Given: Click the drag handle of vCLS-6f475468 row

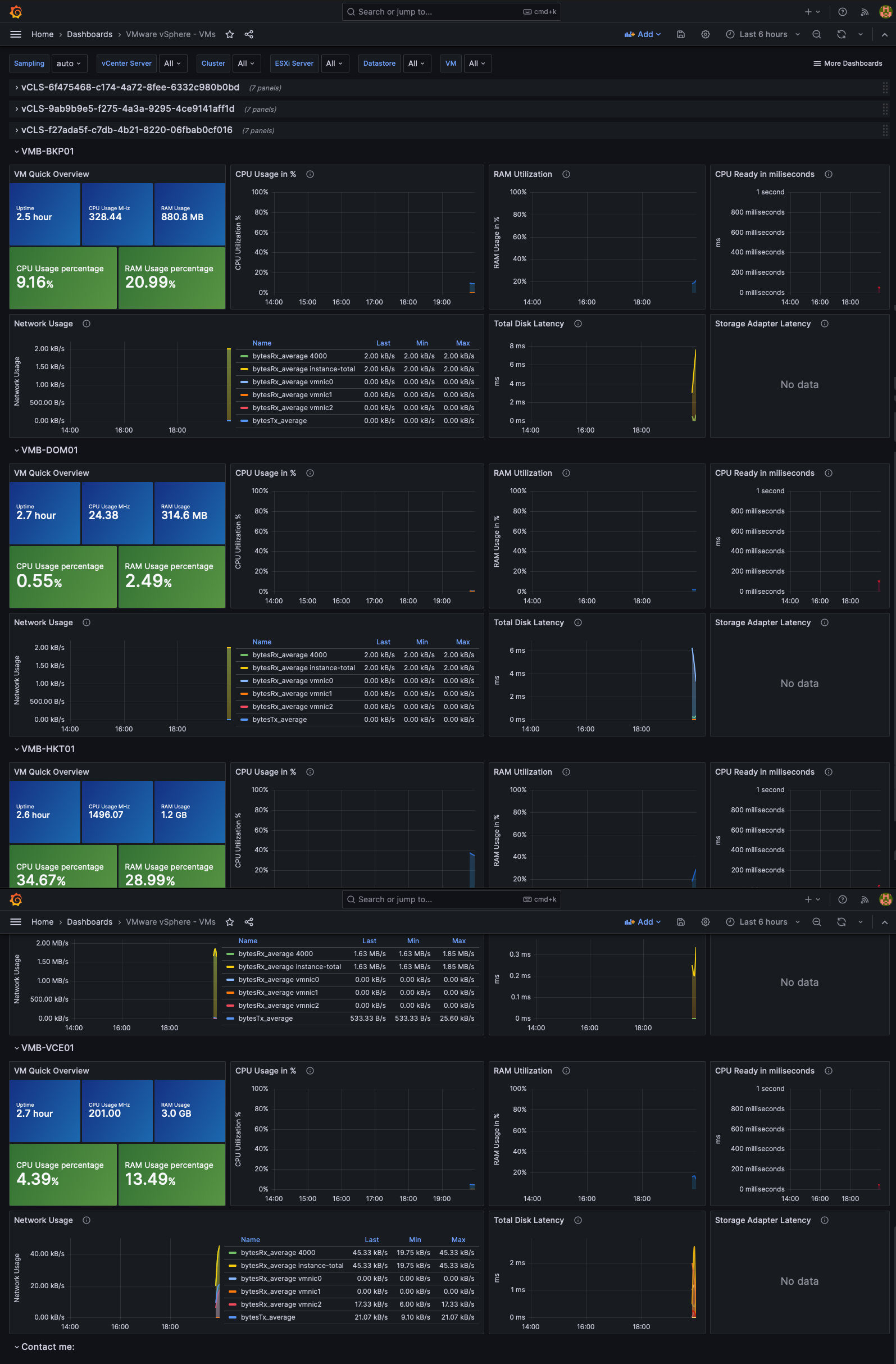Looking at the screenshot, I should pyautogui.click(x=885, y=88).
